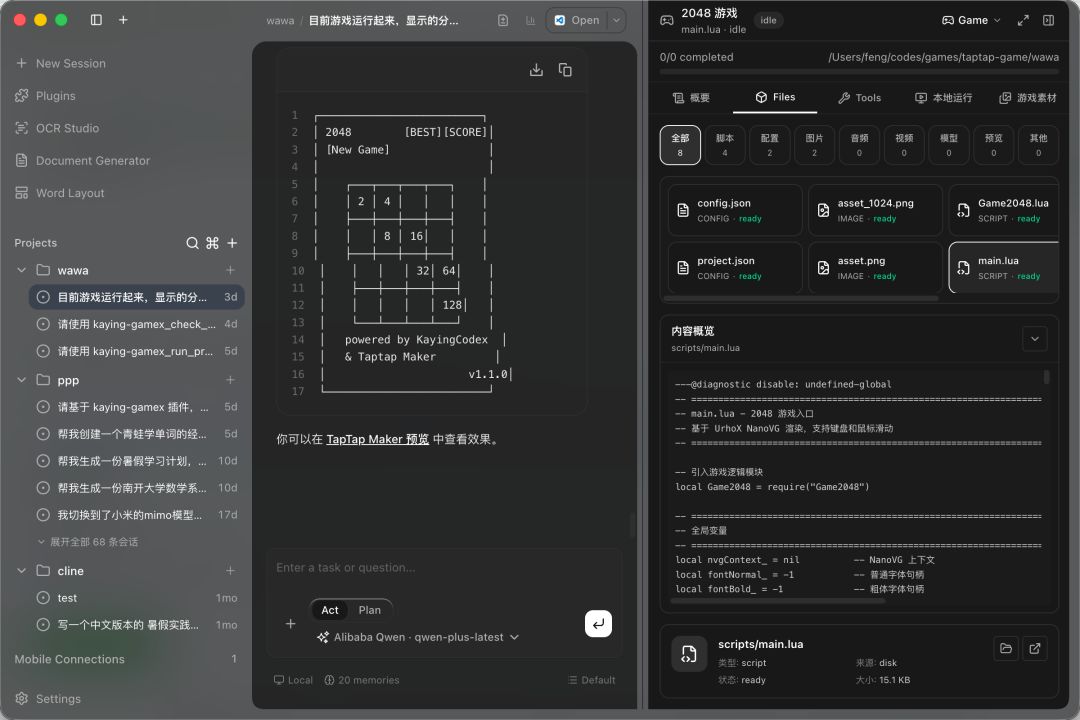1080x720 pixels.
Task: Send message with enter arrow button
Action: coord(598,624)
